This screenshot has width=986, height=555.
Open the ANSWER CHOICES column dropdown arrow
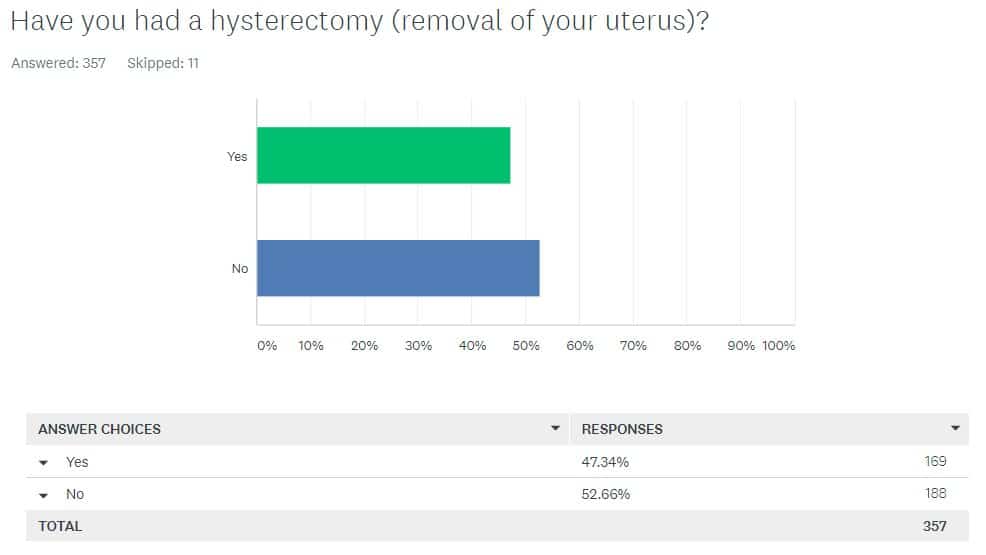555,428
